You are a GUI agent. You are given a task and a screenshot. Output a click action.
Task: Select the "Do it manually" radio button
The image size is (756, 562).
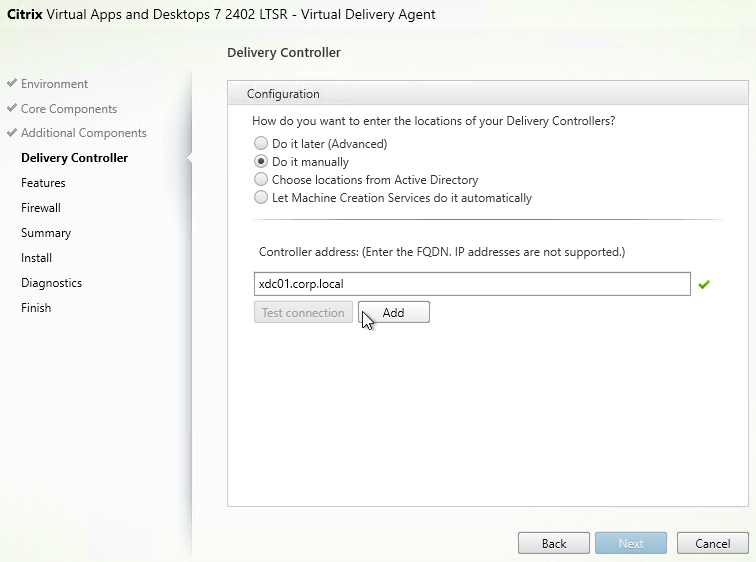pos(261,161)
